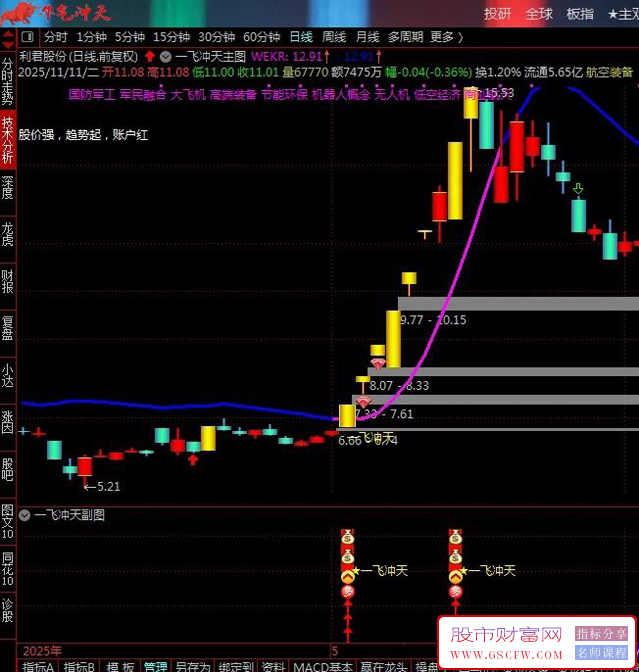The height and width of the screenshot is (672, 639).
Task: Click the 指标A bottom tab
Action: (x=38, y=666)
